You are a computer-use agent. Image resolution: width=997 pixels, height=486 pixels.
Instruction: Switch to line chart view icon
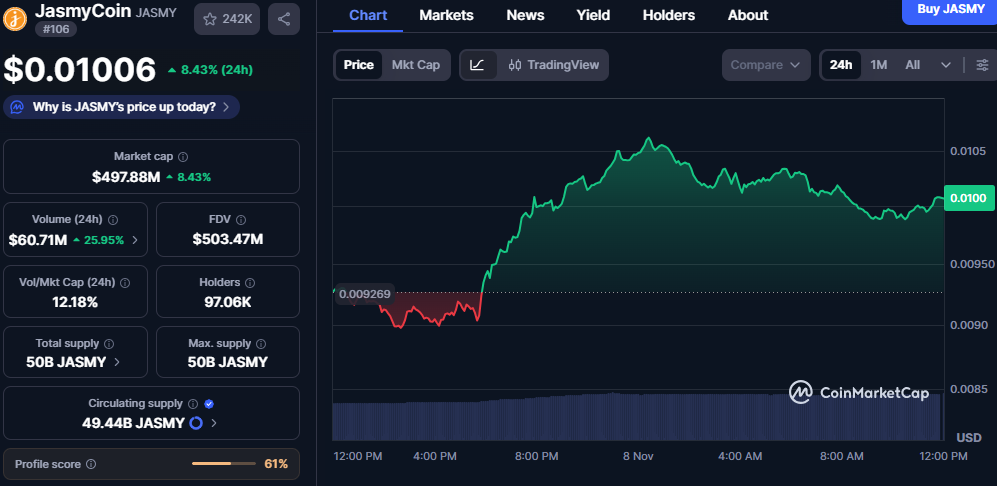tap(478, 65)
